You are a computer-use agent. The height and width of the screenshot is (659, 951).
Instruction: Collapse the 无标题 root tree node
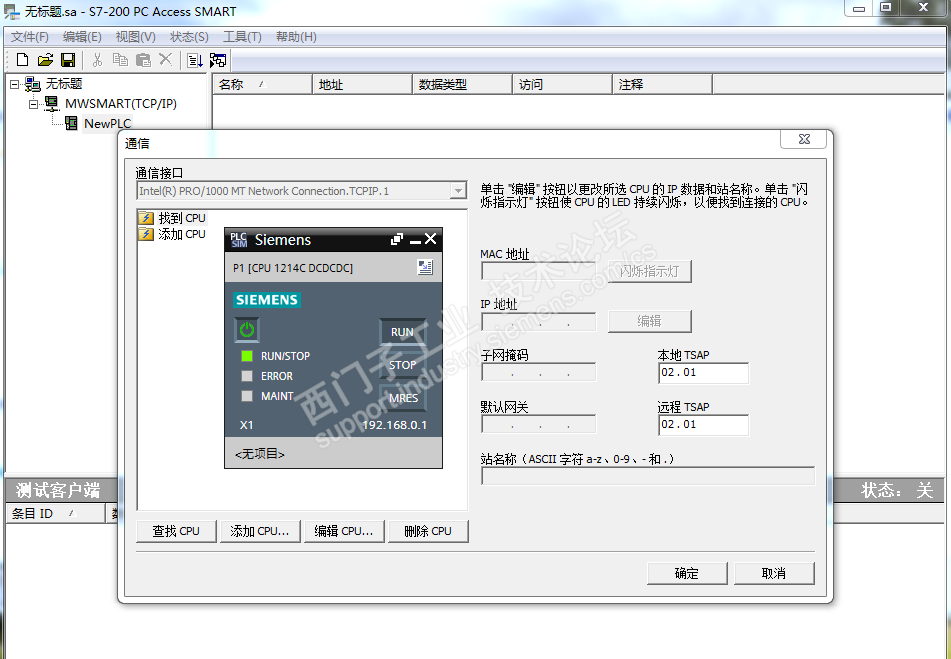[15, 84]
